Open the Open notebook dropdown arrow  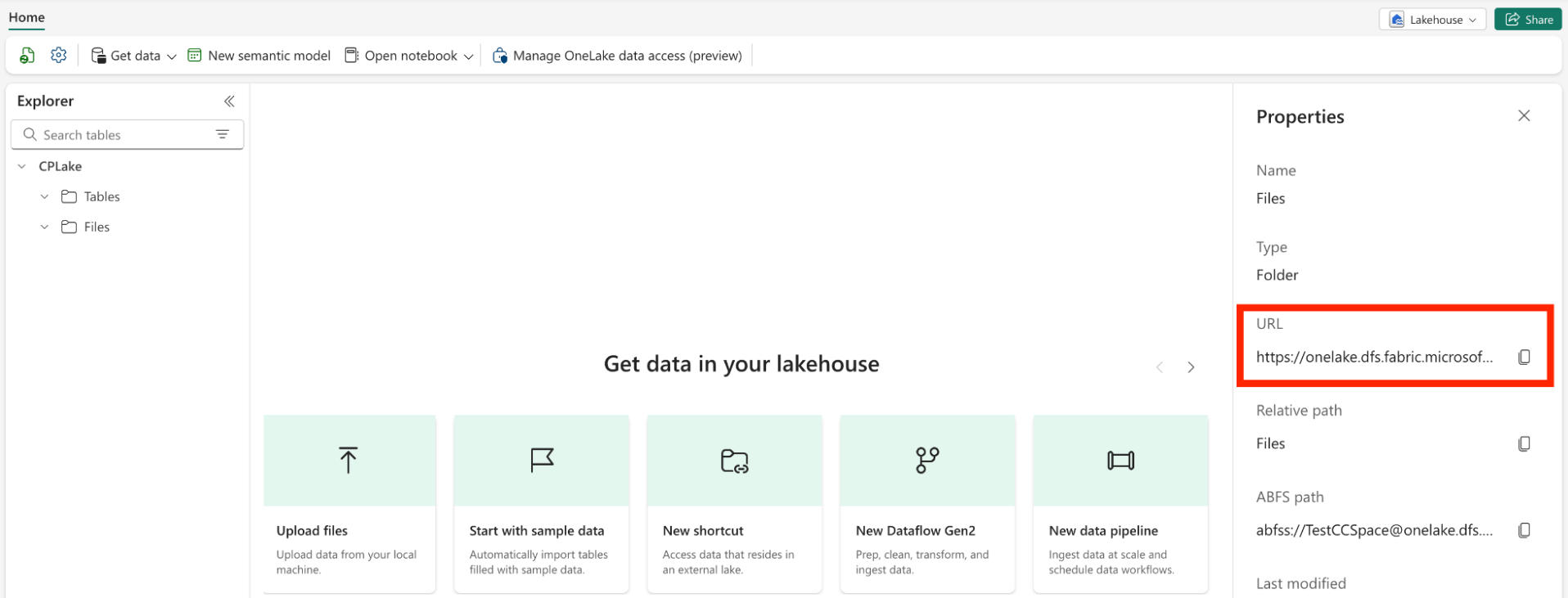tap(468, 56)
